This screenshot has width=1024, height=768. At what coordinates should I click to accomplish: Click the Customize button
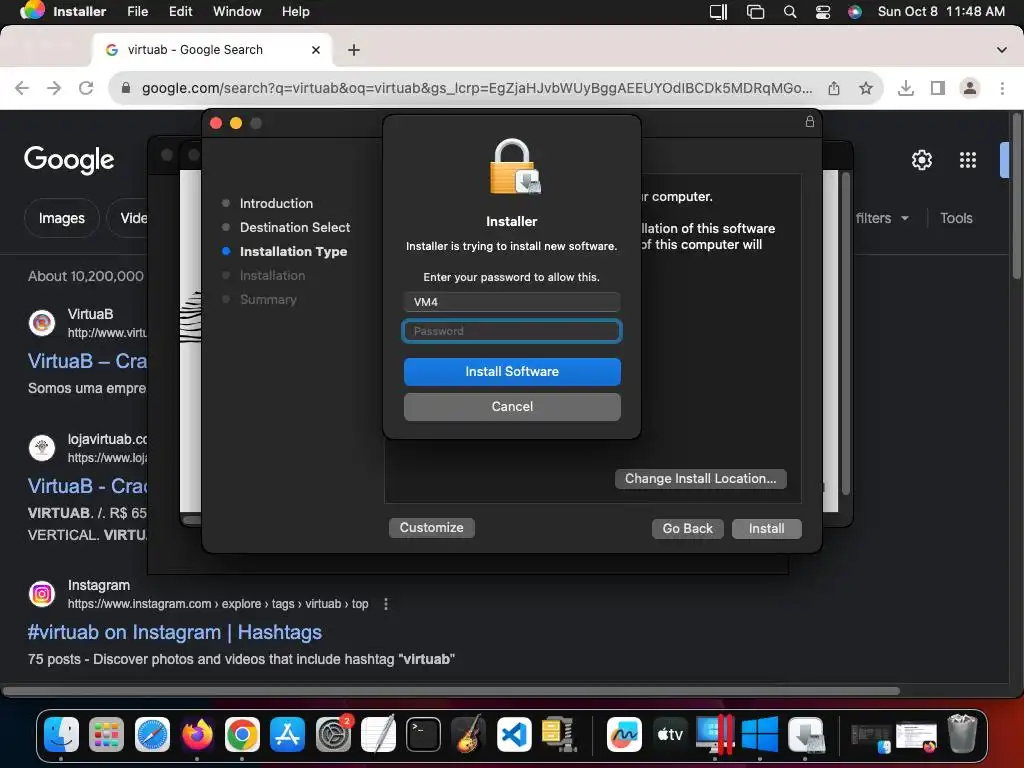[x=432, y=528]
